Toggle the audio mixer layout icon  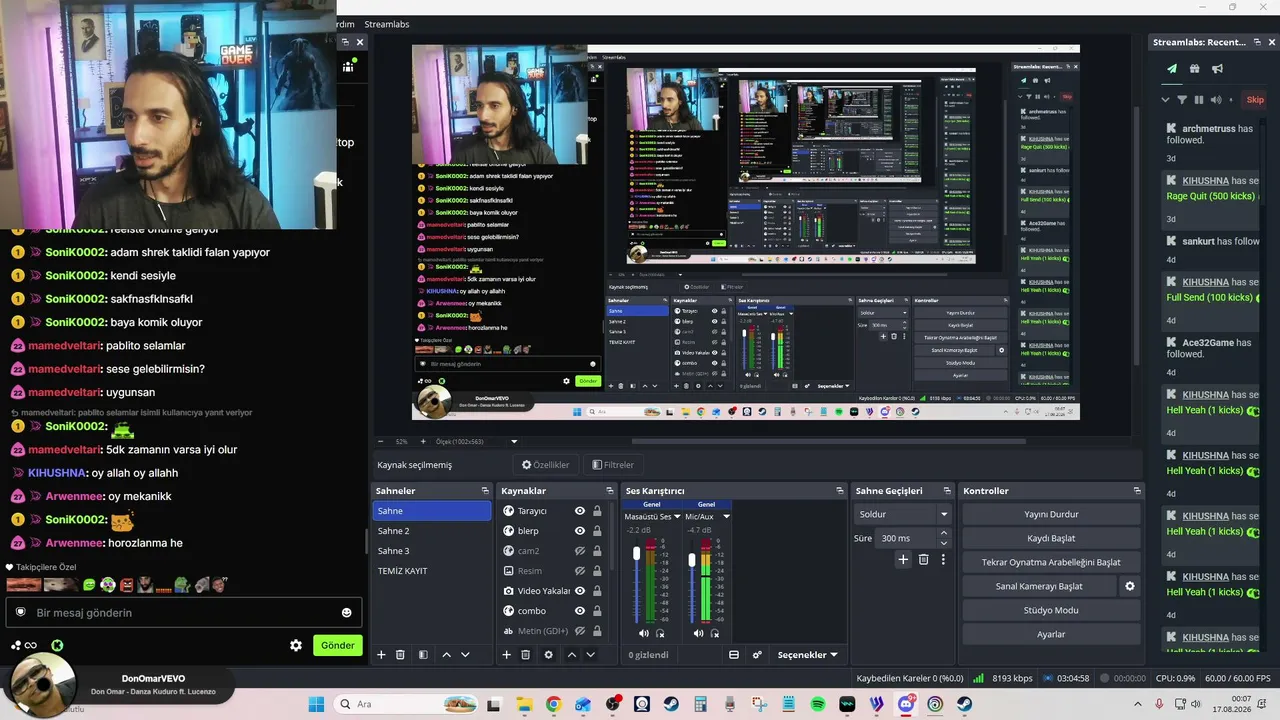pos(734,655)
